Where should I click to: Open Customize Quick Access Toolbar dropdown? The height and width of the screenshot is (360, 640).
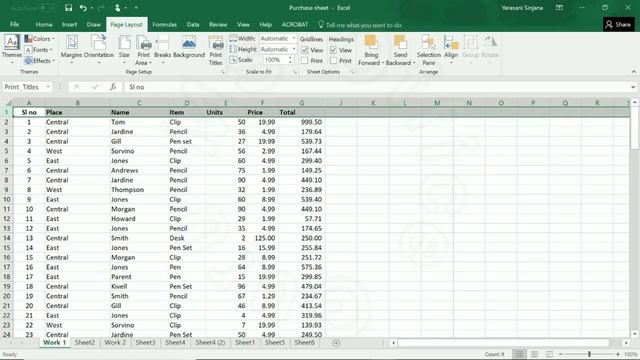[136, 8]
